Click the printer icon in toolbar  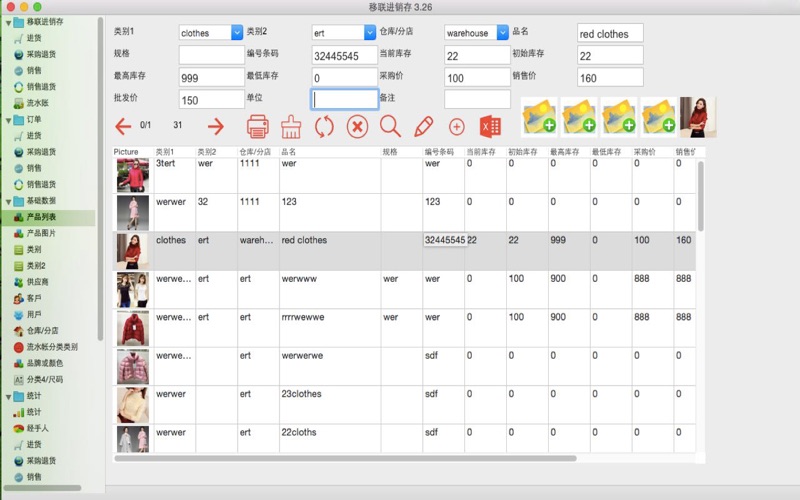coord(258,126)
